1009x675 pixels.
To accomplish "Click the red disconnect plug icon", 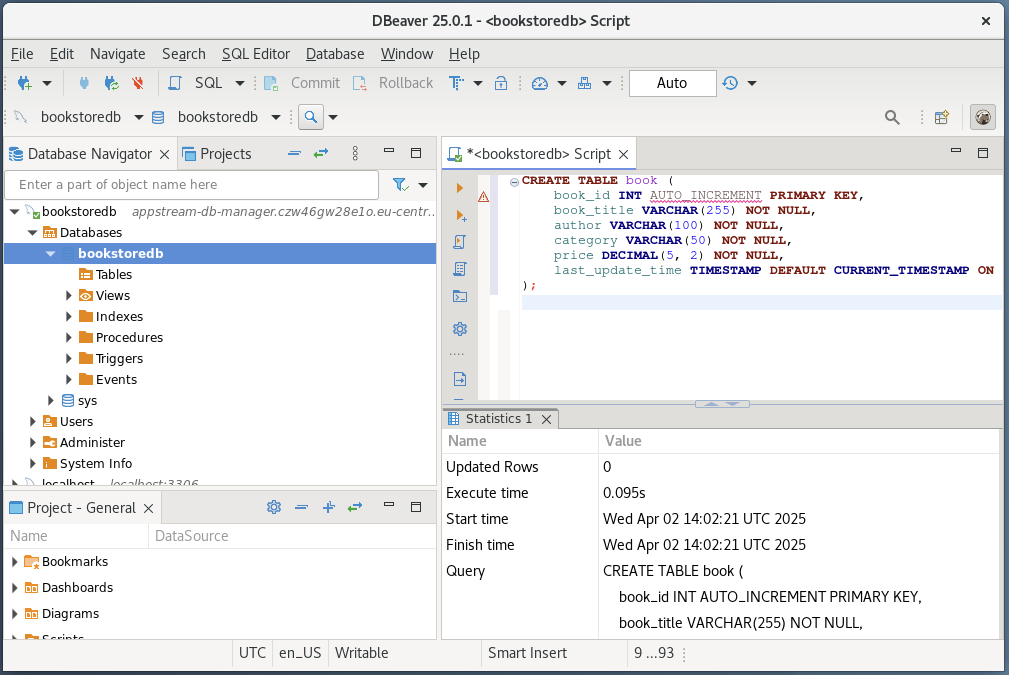I will (138, 83).
